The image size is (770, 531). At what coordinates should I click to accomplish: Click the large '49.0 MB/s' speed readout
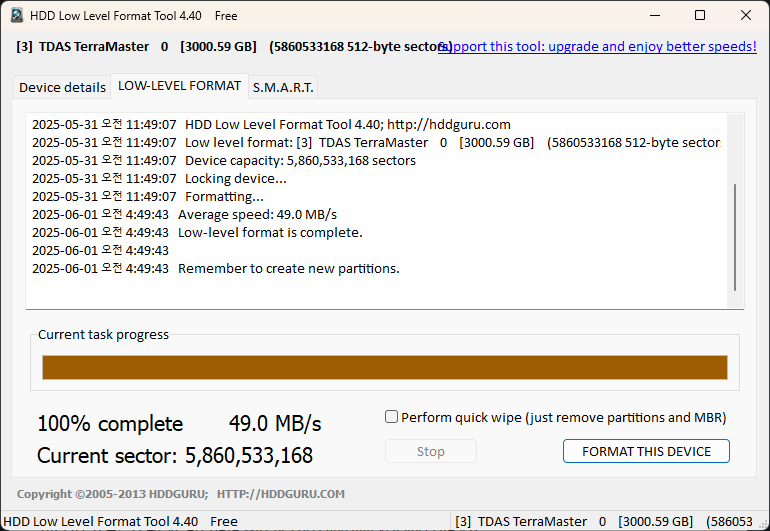(275, 423)
